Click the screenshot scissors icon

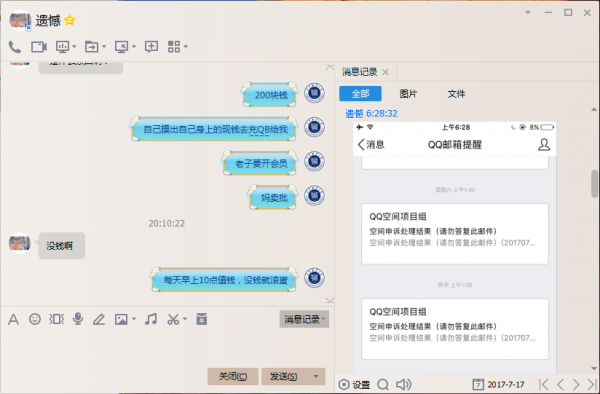tap(173, 319)
